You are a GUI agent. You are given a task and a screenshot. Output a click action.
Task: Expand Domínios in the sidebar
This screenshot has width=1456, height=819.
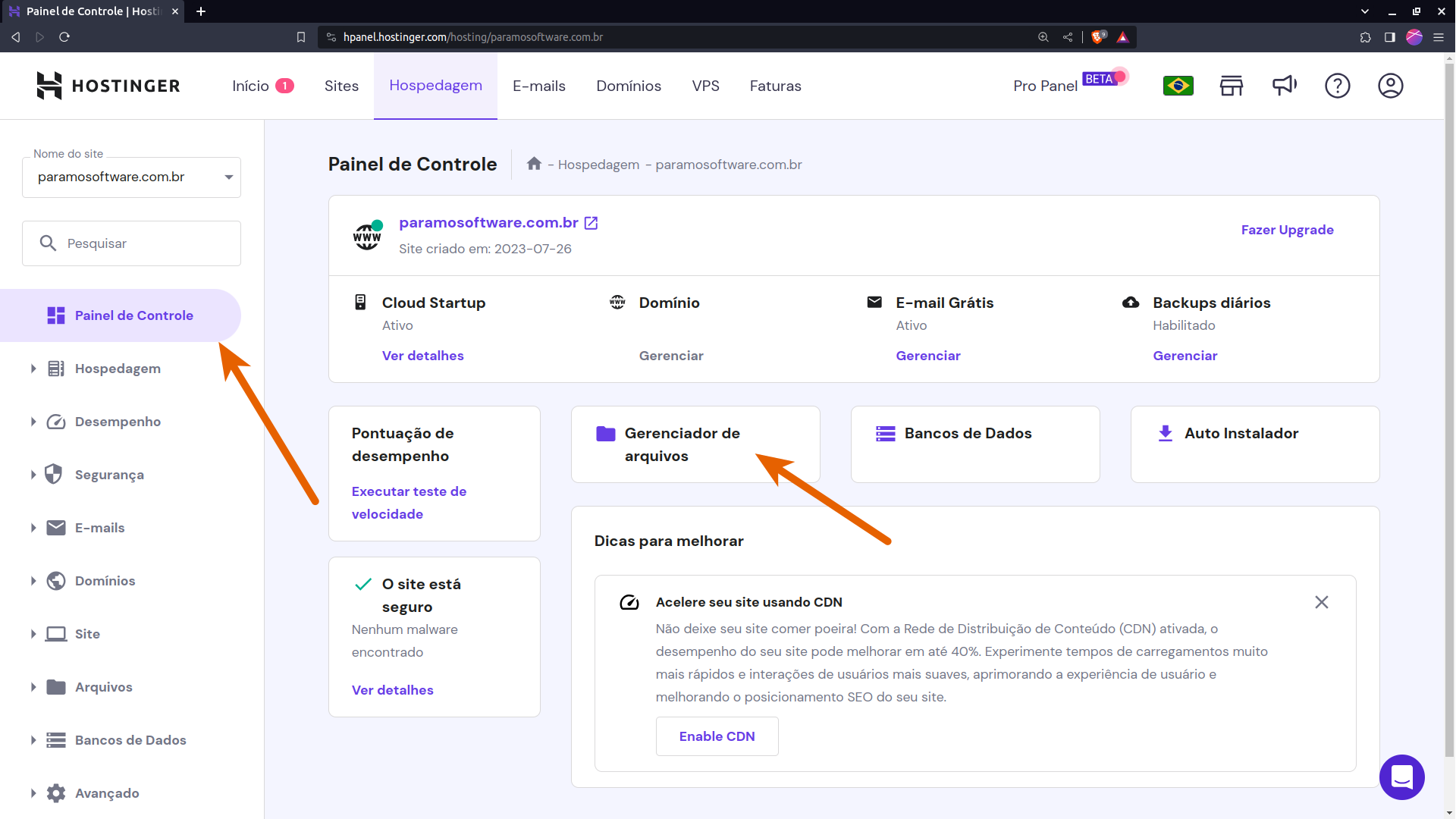33,581
